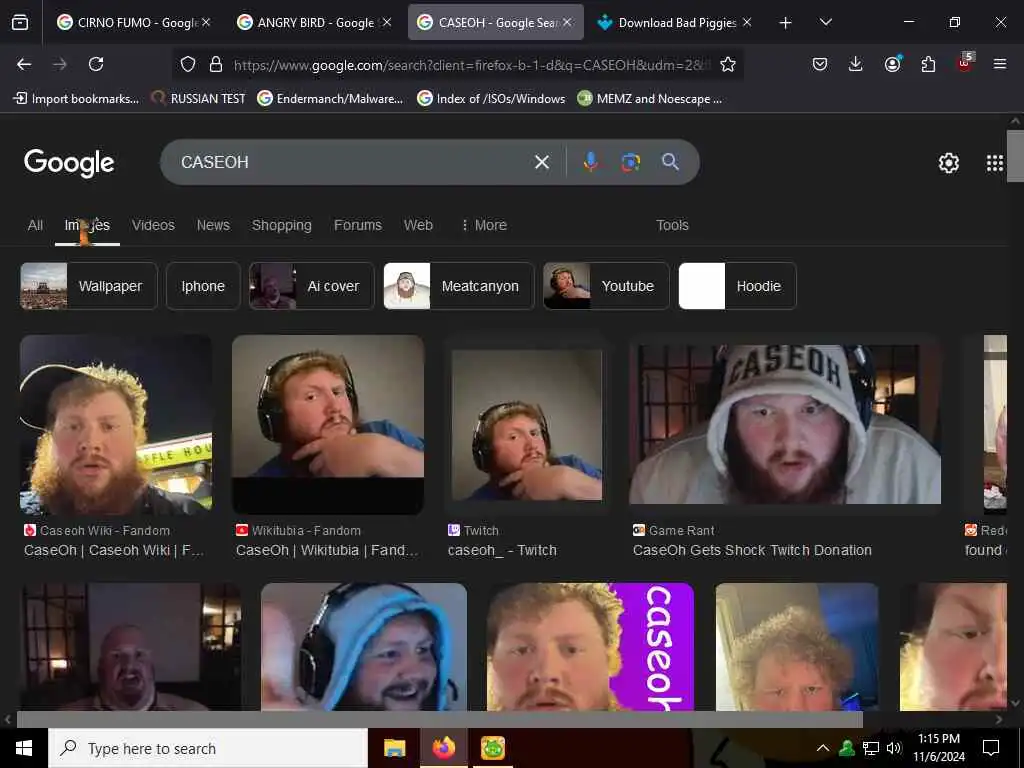1024x768 pixels.
Task: Go back to the previous page
Action: 24,64
